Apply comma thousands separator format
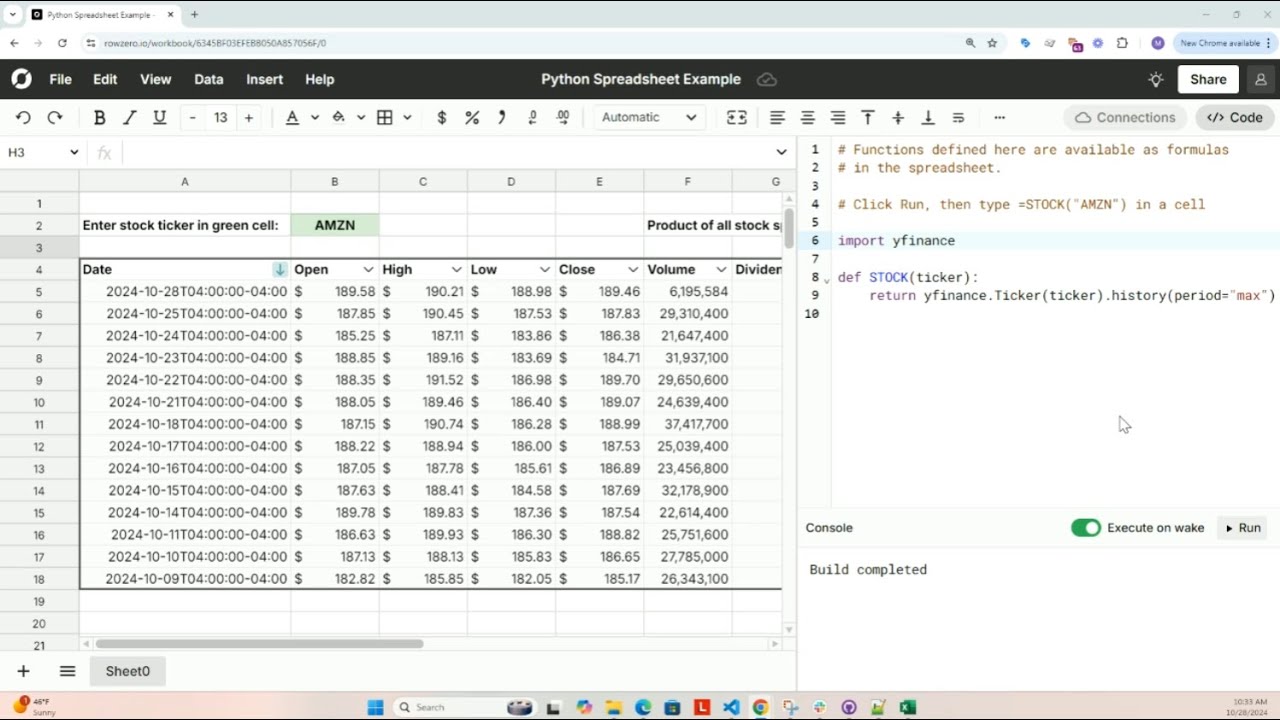The height and width of the screenshot is (720, 1280). click(502, 118)
